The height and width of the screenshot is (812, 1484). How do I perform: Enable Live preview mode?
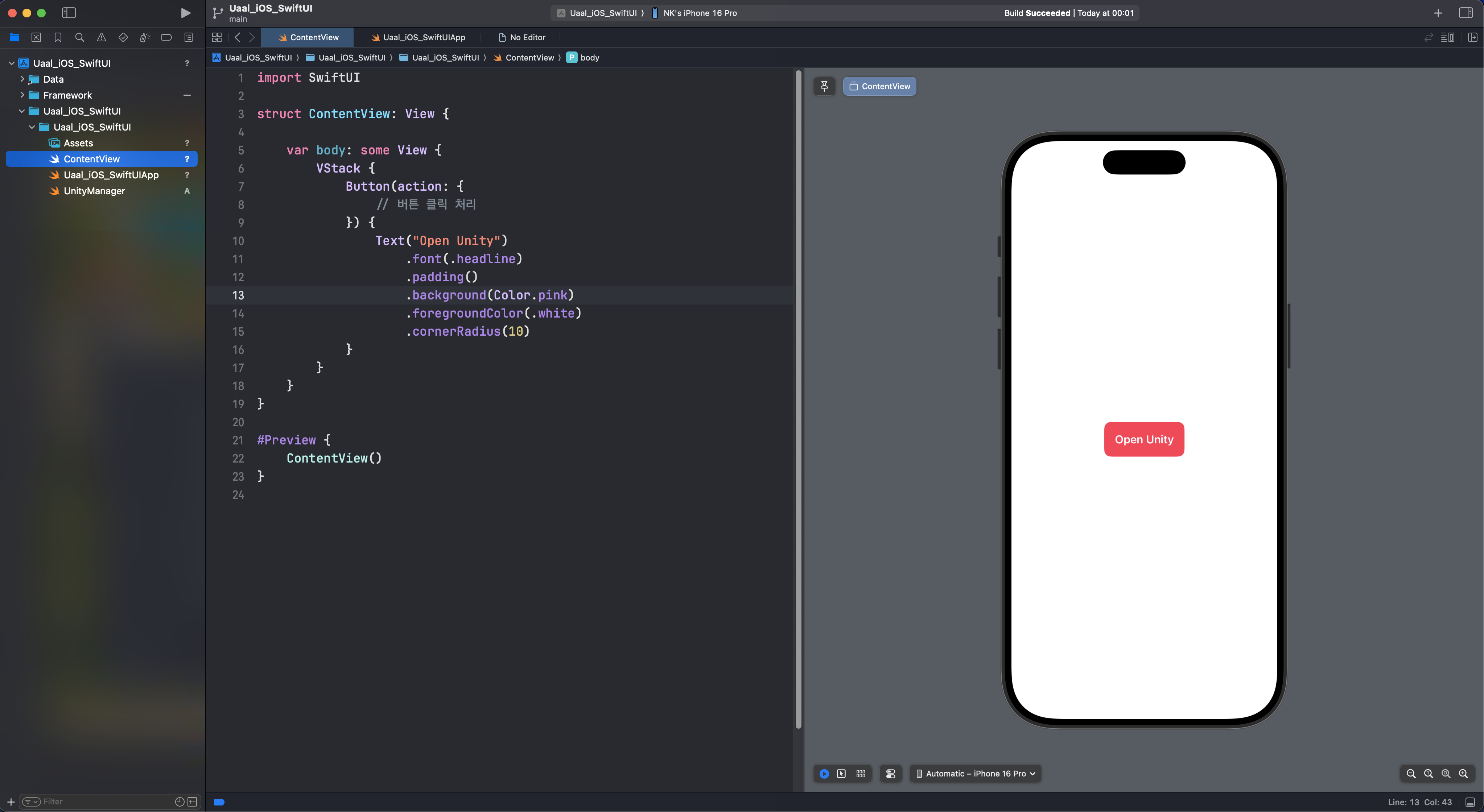[824, 774]
